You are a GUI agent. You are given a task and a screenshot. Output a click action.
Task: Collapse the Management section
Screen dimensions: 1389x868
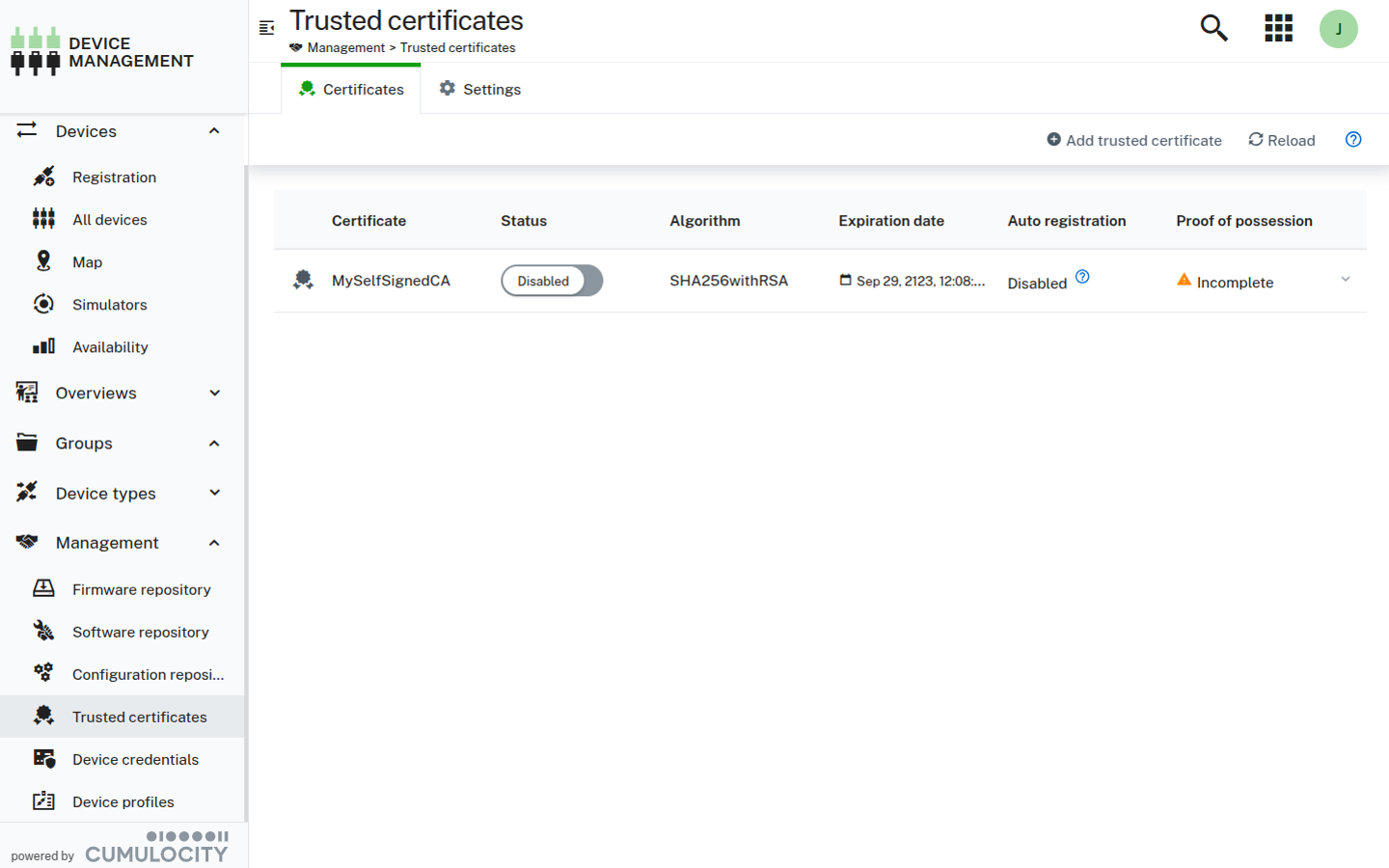(x=214, y=542)
